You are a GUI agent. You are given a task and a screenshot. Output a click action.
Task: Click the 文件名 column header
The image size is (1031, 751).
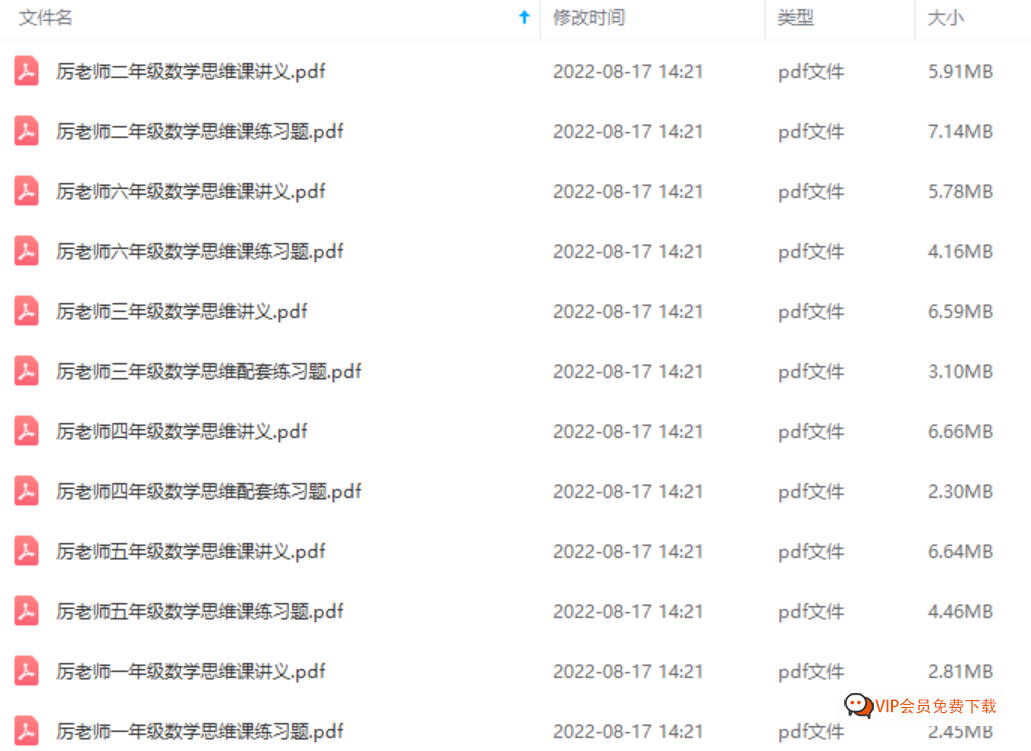(x=45, y=18)
